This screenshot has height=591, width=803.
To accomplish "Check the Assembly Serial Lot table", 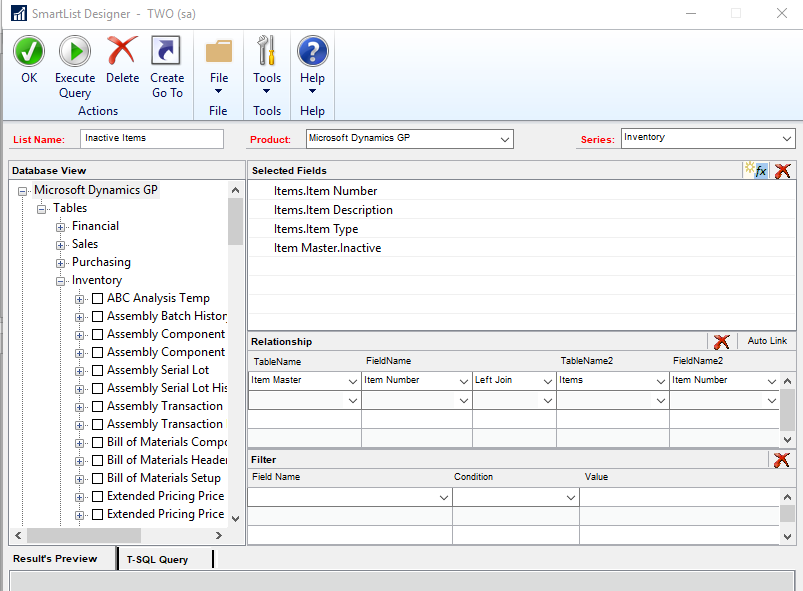I will (x=97, y=370).
